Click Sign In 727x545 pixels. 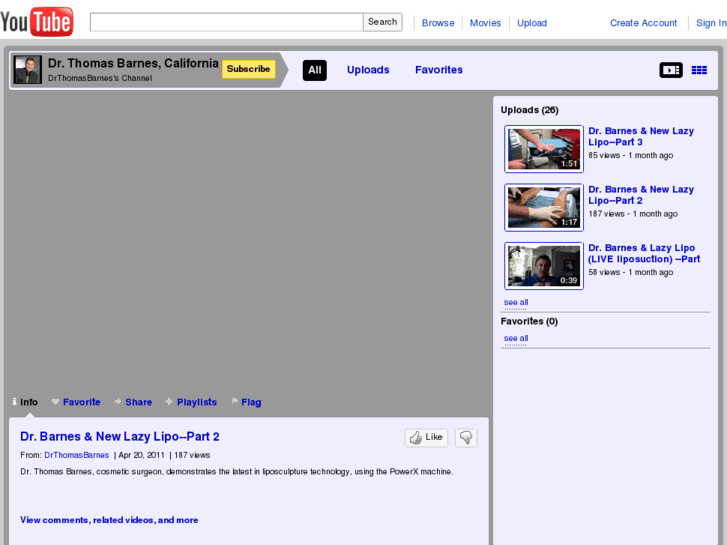711,23
